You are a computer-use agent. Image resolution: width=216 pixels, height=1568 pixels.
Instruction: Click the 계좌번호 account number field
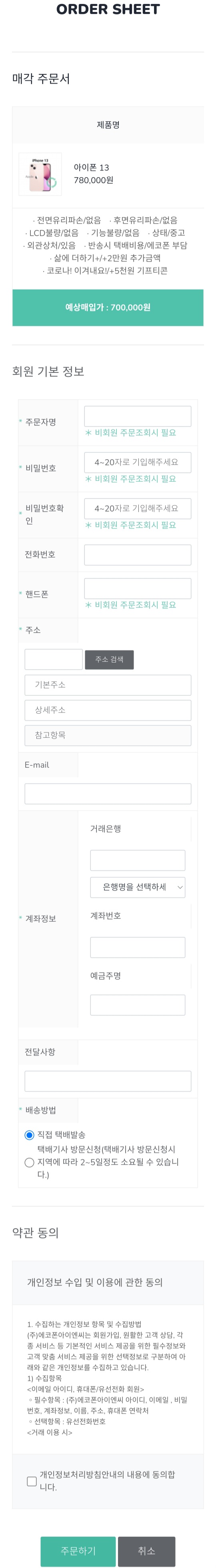[138, 948]
